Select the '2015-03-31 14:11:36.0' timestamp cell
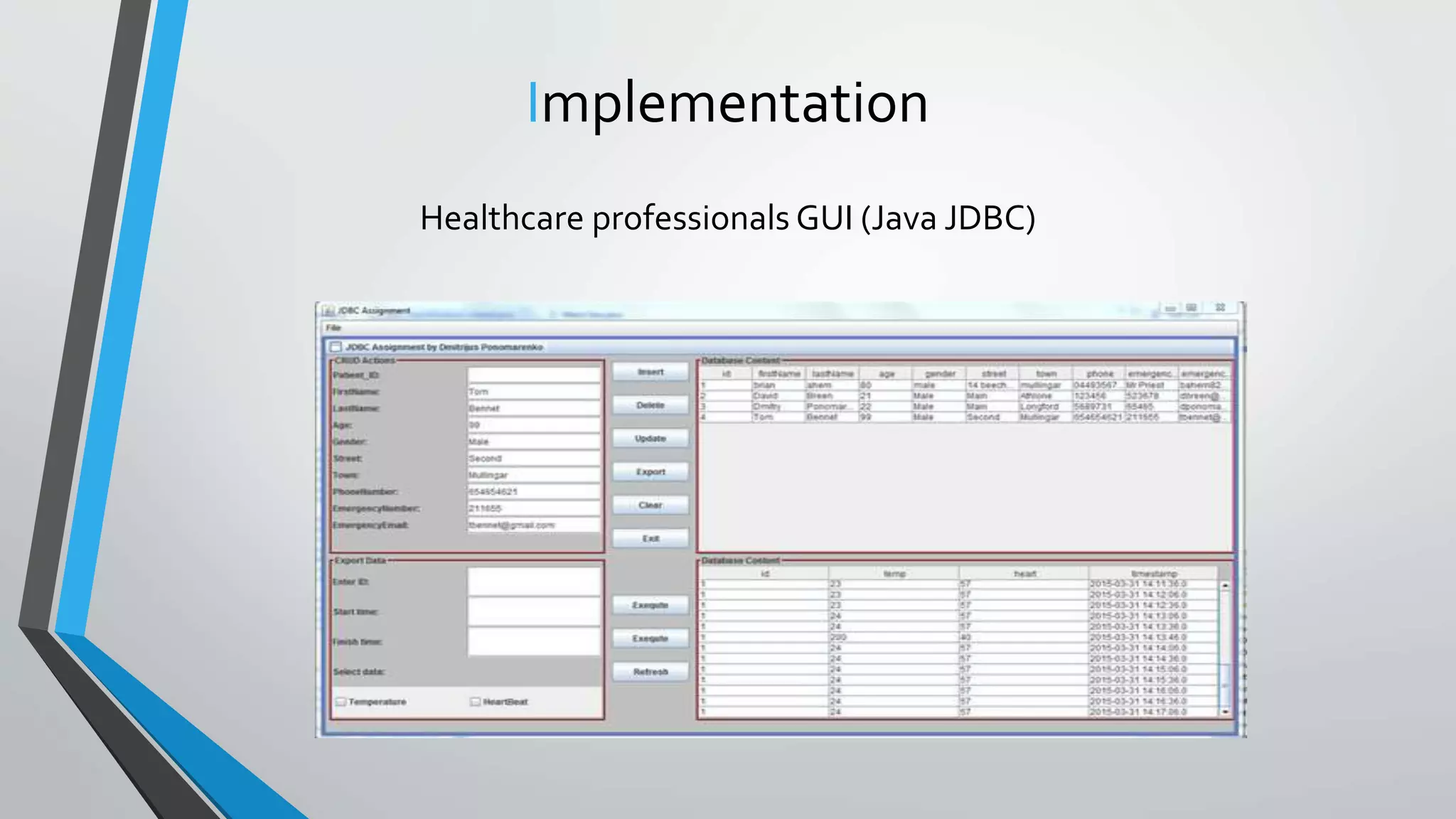This screenshot has width=1456, height=819. tap(1154, 584)
